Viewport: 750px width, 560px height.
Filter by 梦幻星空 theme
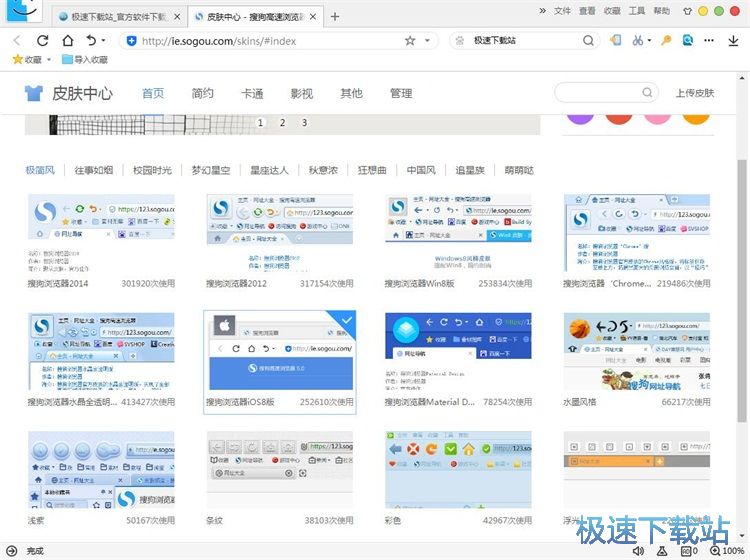tap(211, 170)
